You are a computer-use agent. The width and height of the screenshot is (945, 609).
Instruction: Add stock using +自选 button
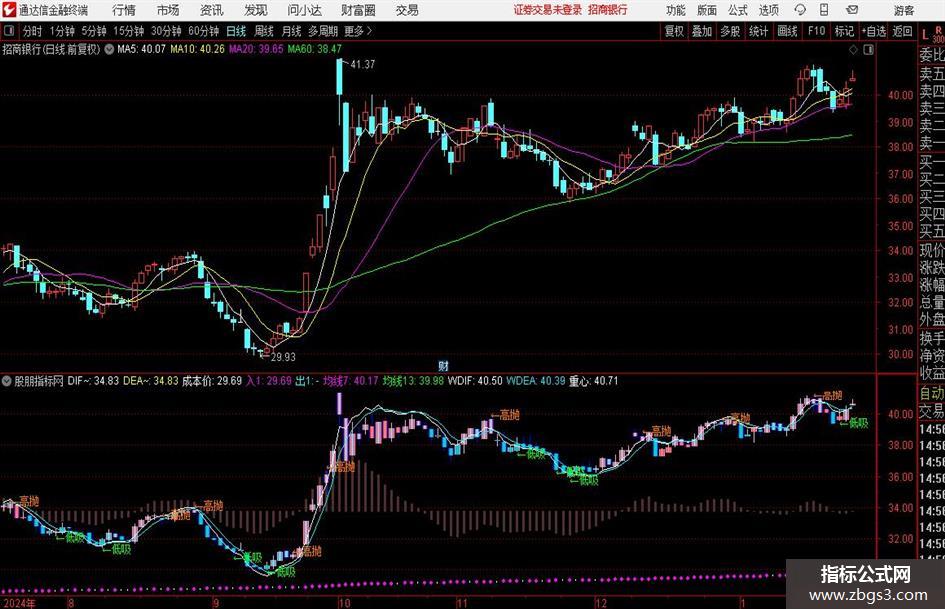[873, 31]
